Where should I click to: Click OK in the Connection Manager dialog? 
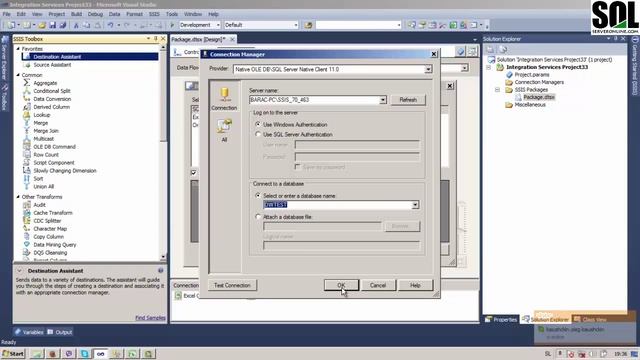coord(341,285)
